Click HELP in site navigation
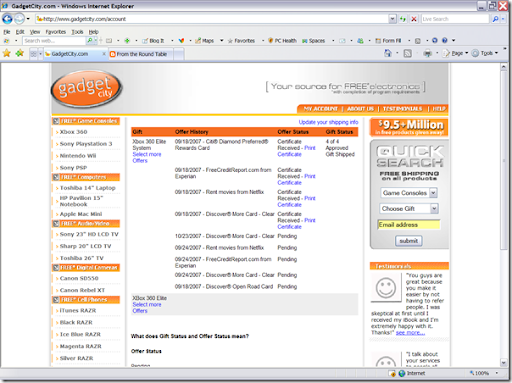 click(439, 109)
